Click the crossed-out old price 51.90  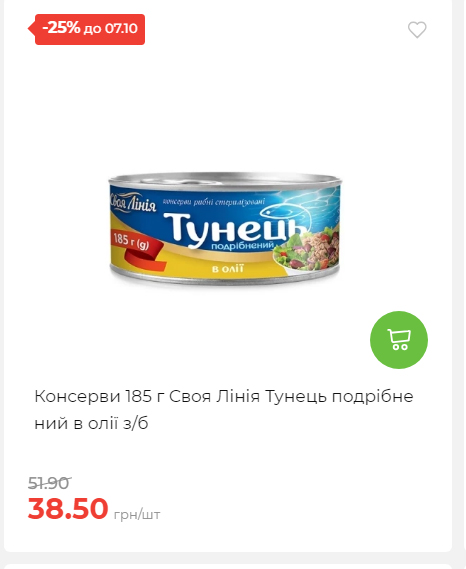(x=49, y=483)
